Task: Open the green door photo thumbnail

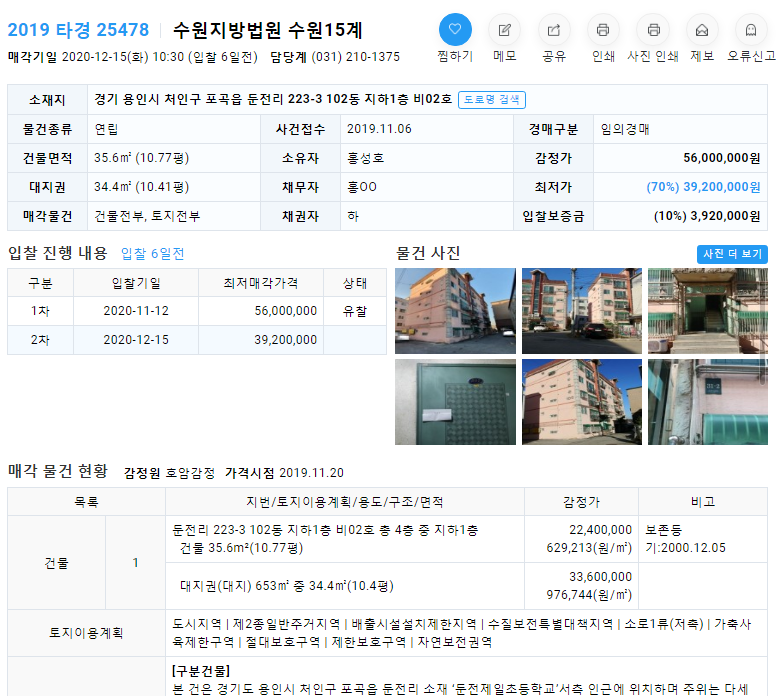Action: (x=455, y=402)
